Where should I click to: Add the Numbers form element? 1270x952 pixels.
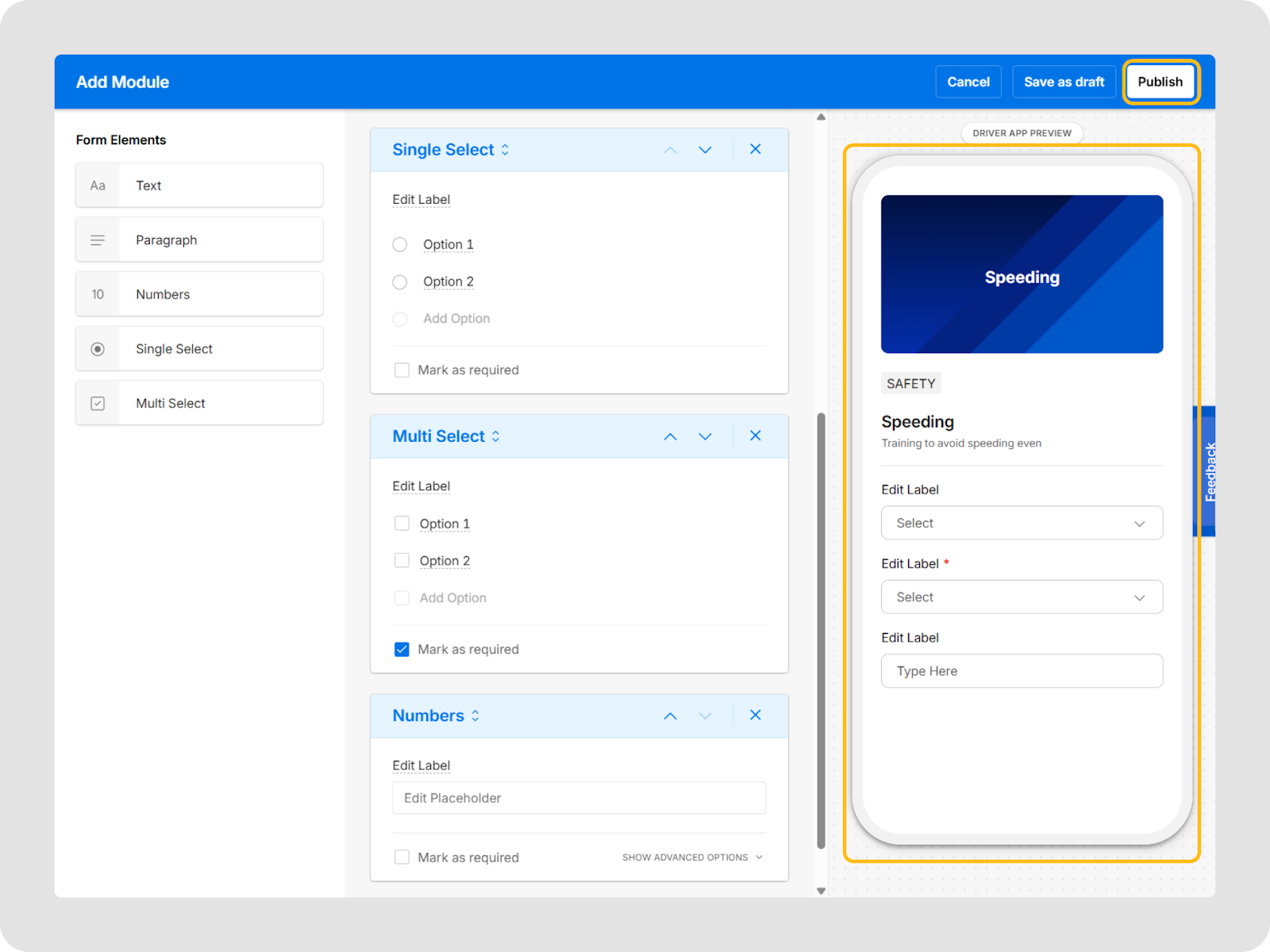click(x=199, y=294)
